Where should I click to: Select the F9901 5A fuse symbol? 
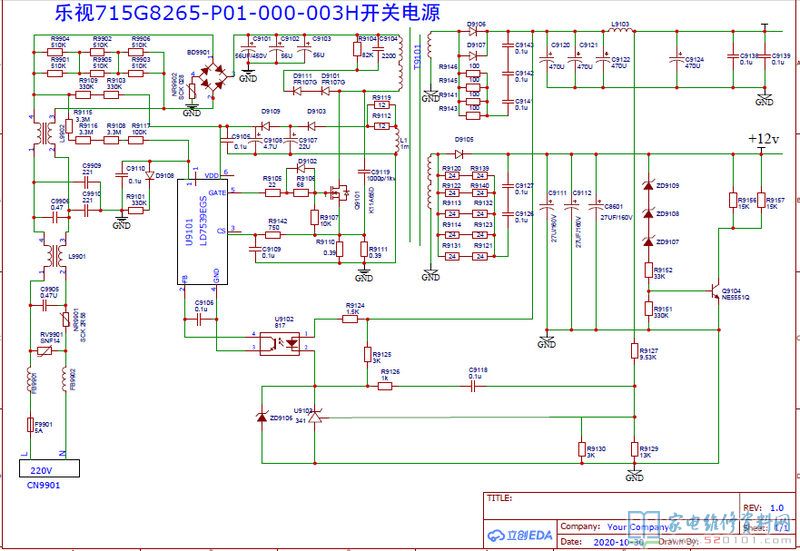(30, 425)
